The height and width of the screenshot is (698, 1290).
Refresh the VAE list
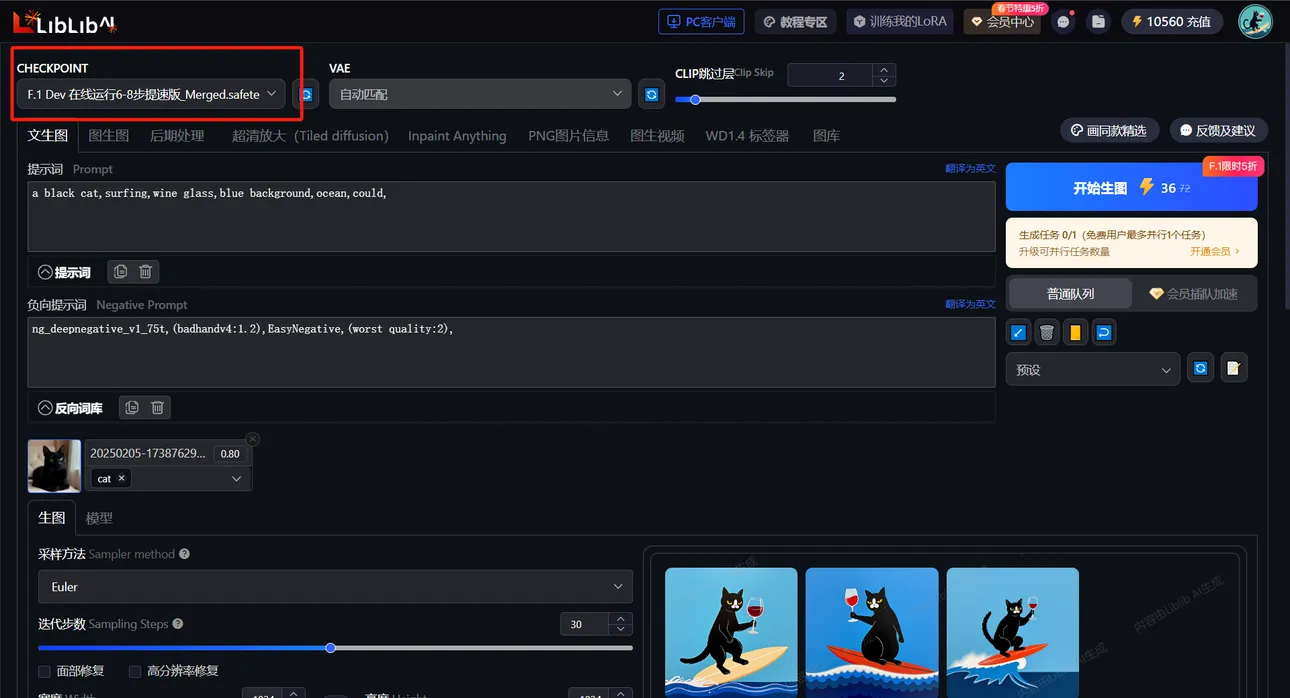click(652, 94)
